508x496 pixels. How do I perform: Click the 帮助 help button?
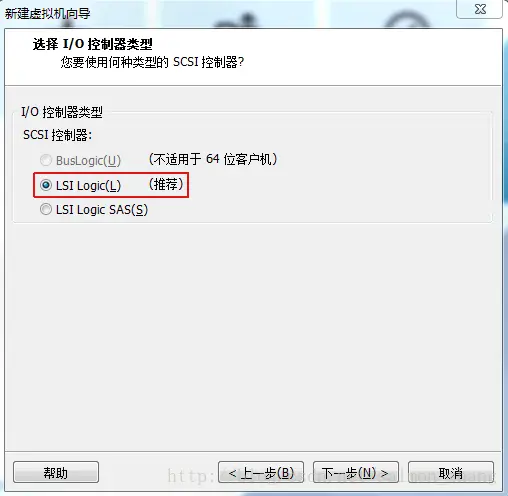pyautogui.click(x=56, y=472)
